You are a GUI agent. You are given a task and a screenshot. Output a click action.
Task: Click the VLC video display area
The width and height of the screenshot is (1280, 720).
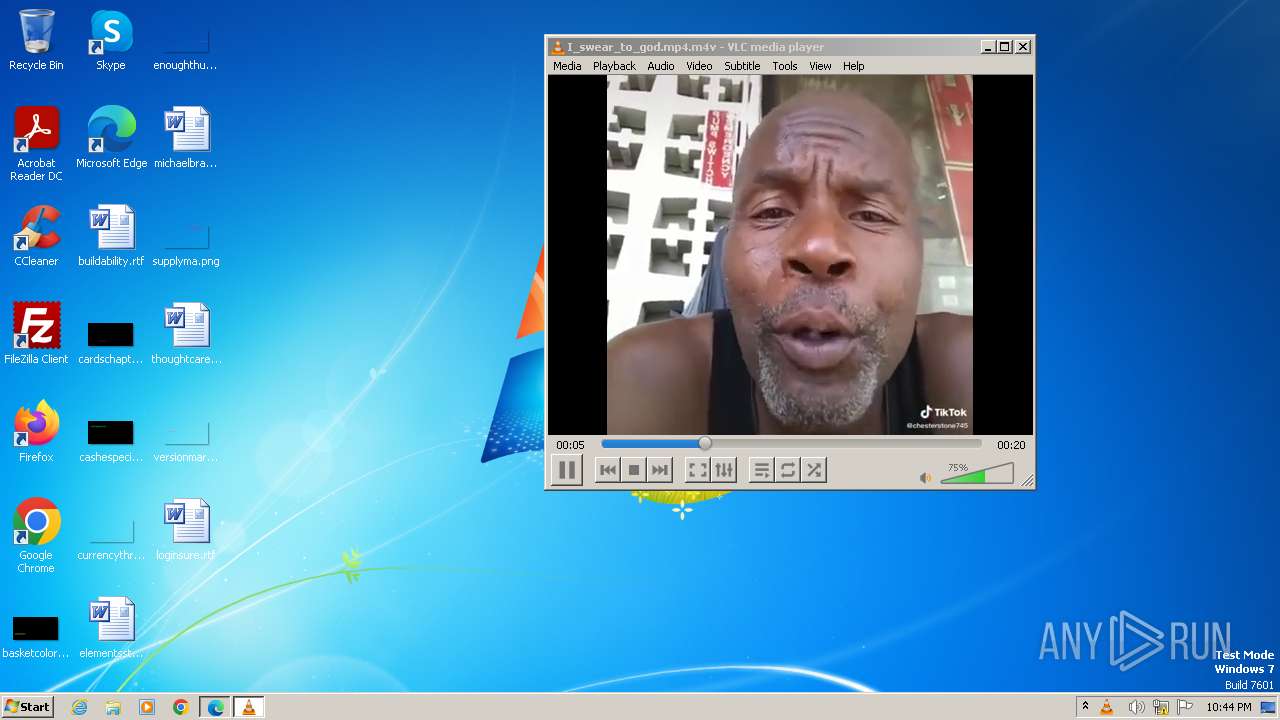790,255
